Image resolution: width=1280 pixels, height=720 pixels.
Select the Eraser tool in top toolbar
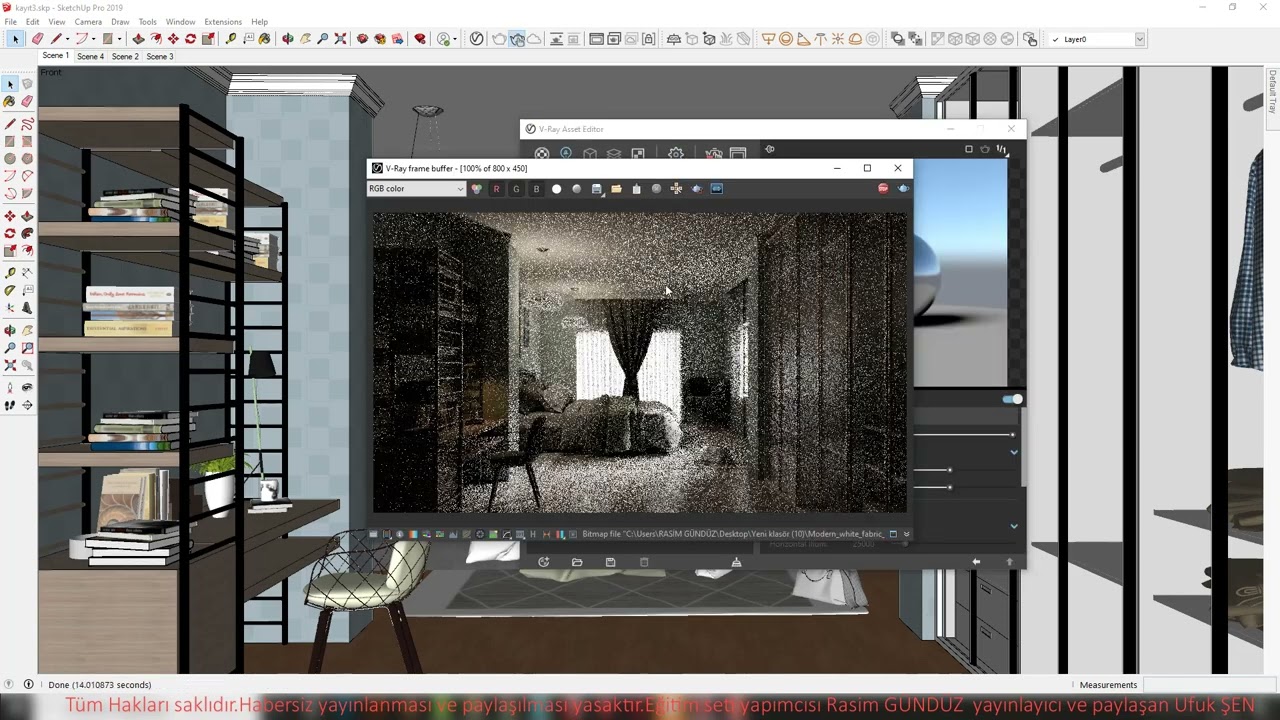click(x=37, y=39)
